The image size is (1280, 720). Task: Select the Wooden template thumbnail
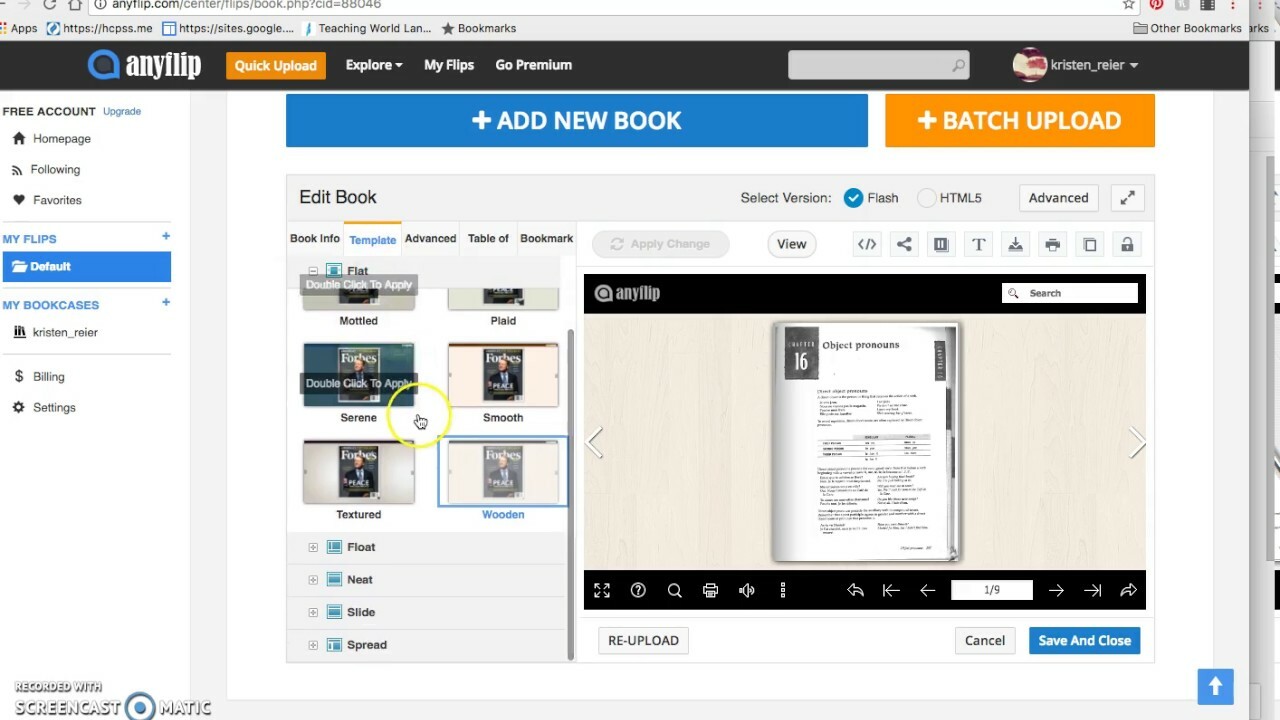503,472
